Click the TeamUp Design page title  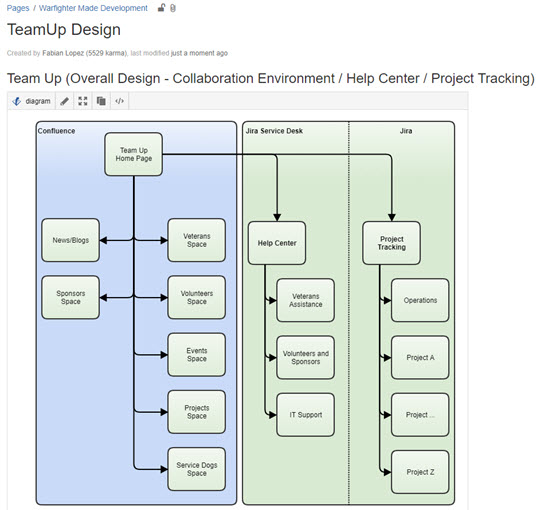(x=64, y=30)
